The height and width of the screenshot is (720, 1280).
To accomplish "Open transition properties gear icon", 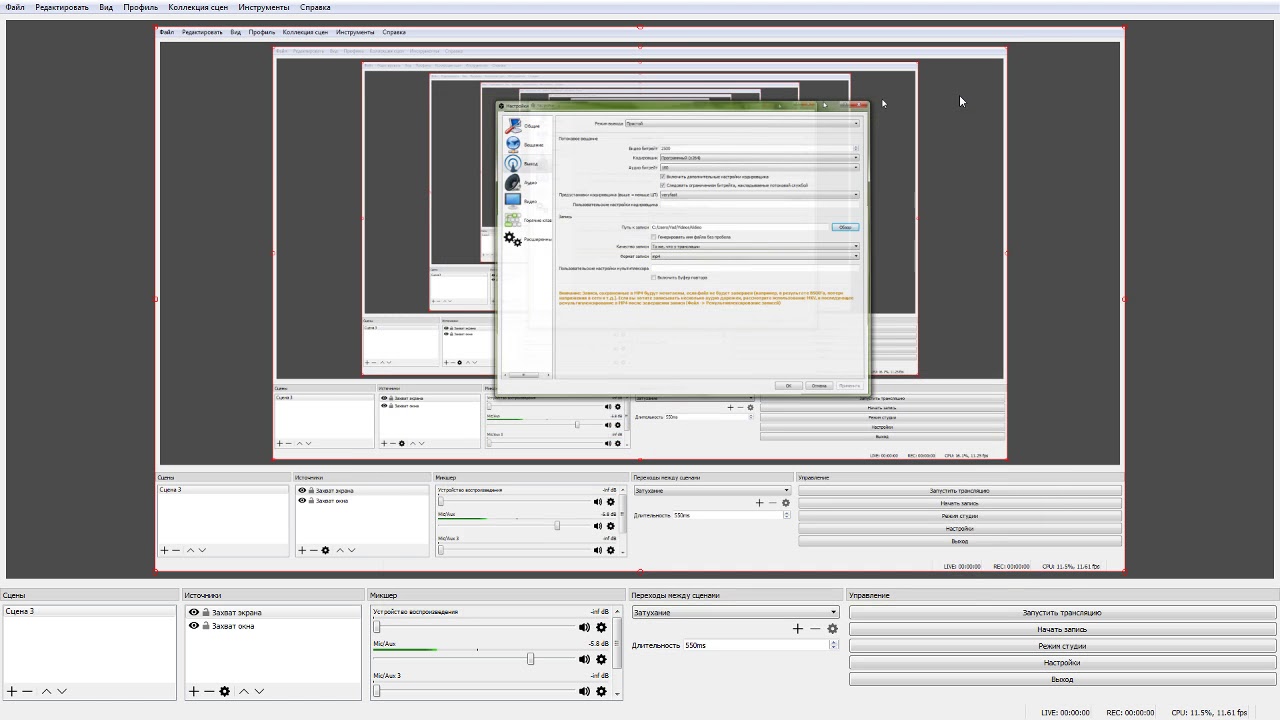I will point(832,628).
